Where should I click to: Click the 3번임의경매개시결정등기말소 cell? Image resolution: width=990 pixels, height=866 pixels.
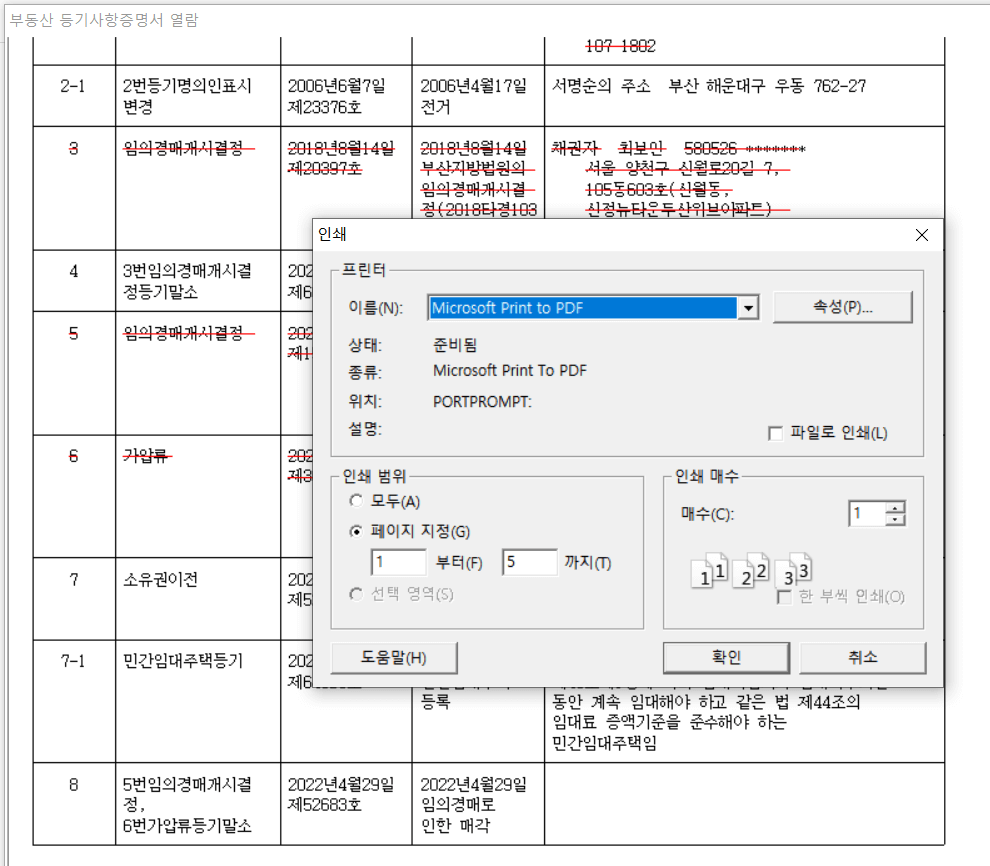click(198, 281)
